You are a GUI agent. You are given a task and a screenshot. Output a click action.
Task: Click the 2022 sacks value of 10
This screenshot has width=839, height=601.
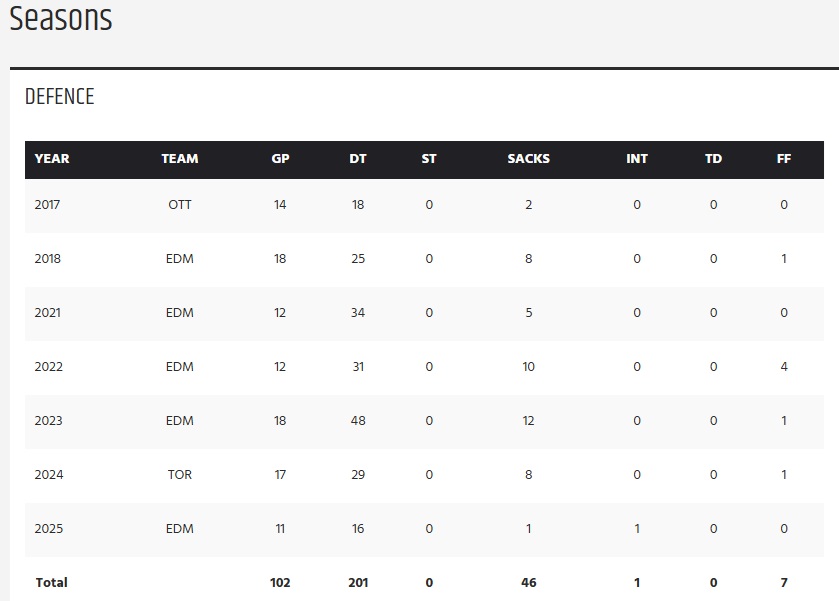pyautogui.click(x=528, y=367)
